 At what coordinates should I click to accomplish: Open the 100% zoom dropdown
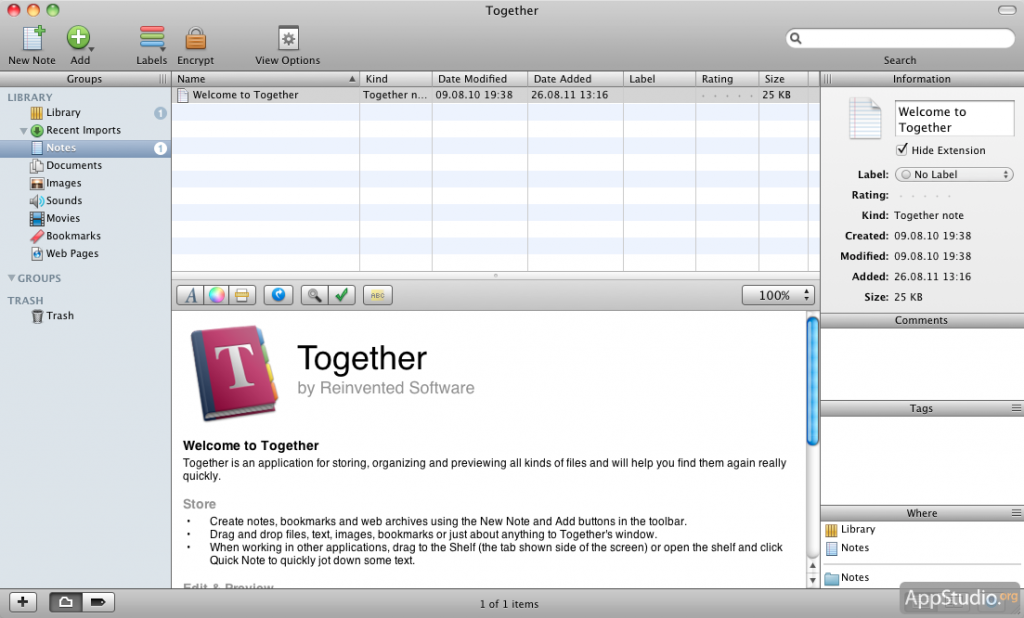(x=778, y=295)
